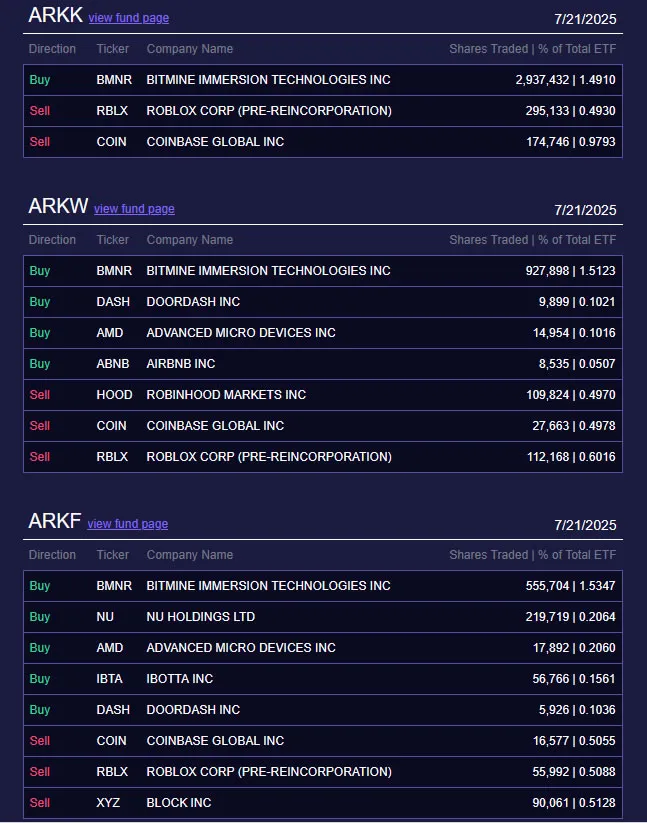Click the Sell label for ROBINHOOD MARKETS INC
The height and width of the screenshot is (823, 647).
[x=39, y=394]
